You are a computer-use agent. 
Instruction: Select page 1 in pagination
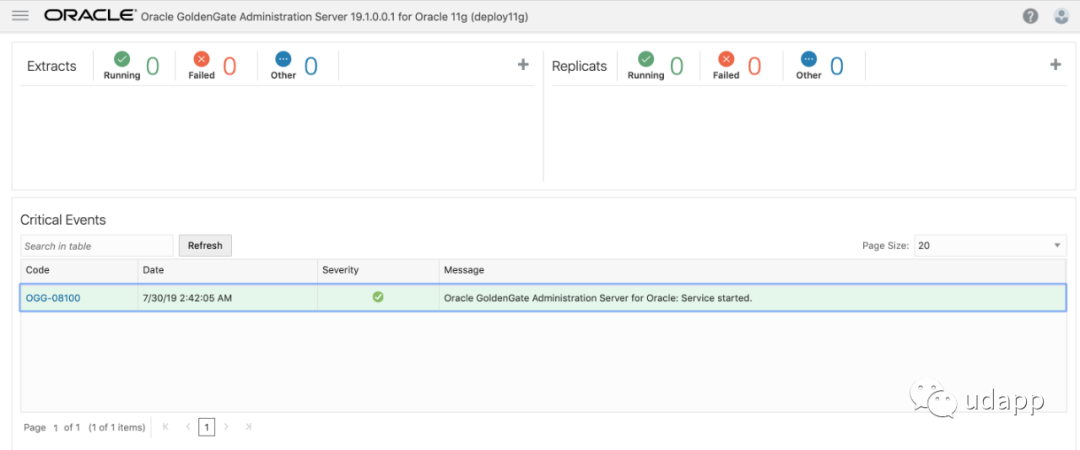206,427
